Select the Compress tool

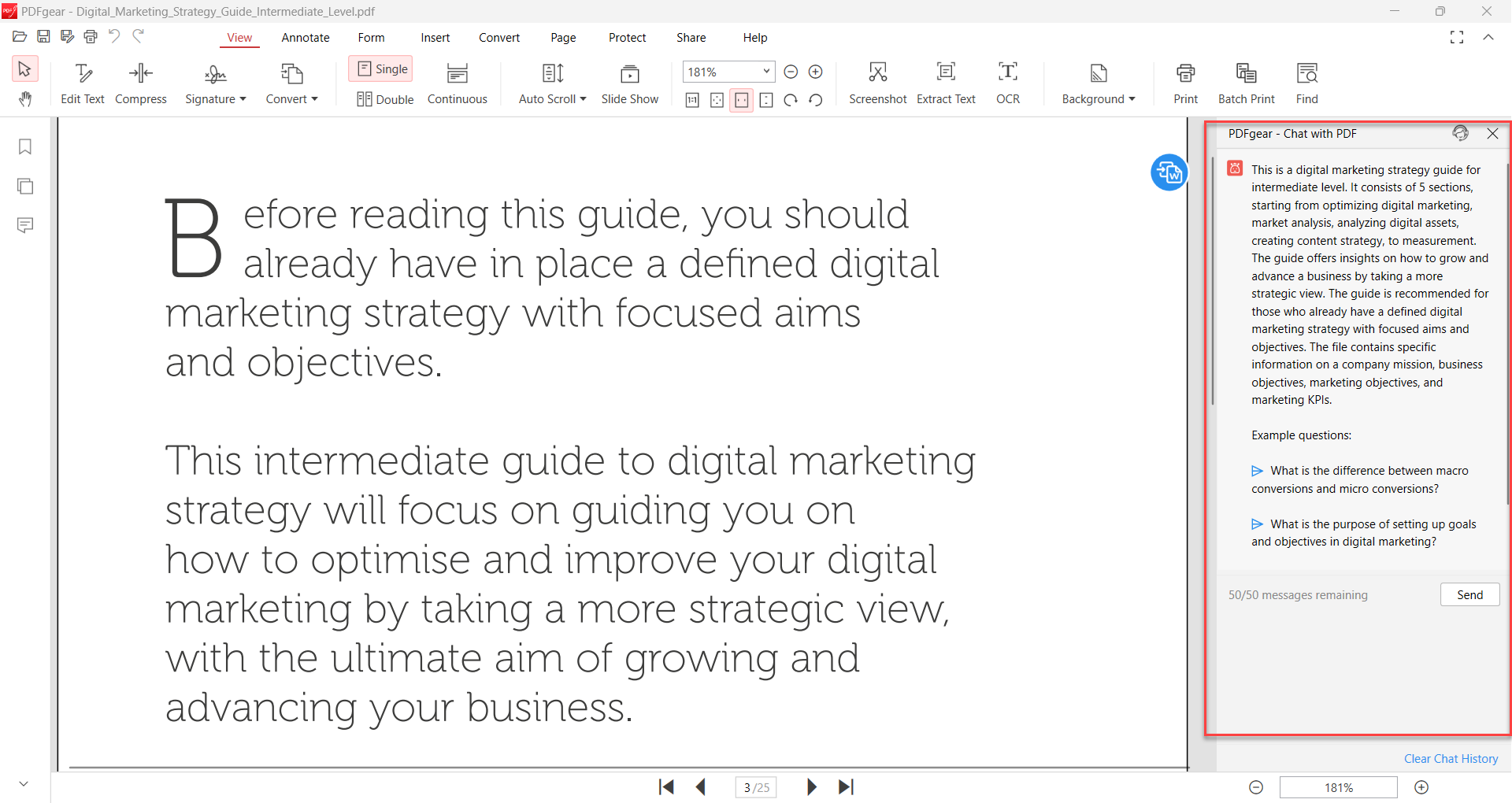click(140, 83)
